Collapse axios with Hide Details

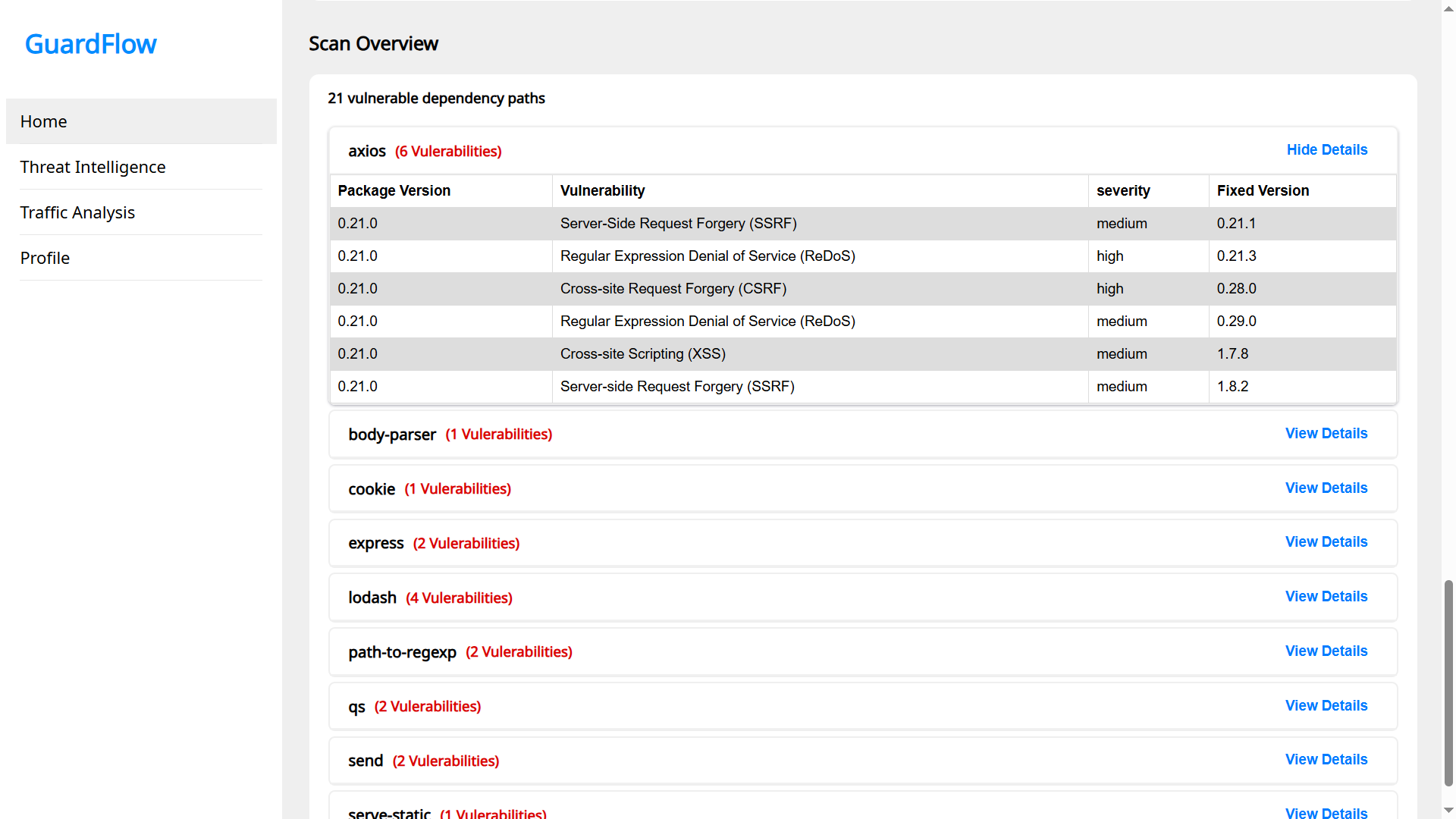click(x=1326, y=149)
